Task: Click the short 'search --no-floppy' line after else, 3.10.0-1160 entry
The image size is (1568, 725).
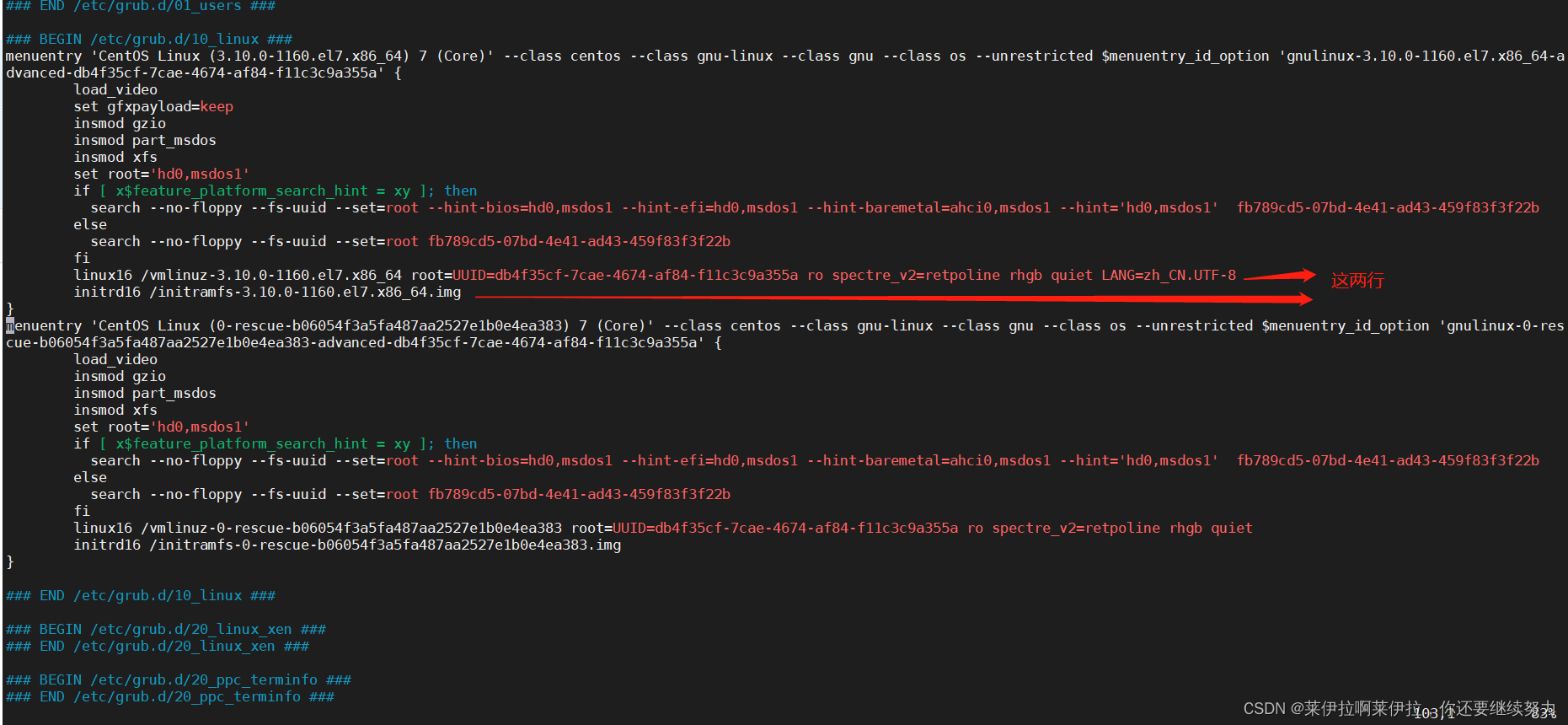Action: [x=410, y=241]
